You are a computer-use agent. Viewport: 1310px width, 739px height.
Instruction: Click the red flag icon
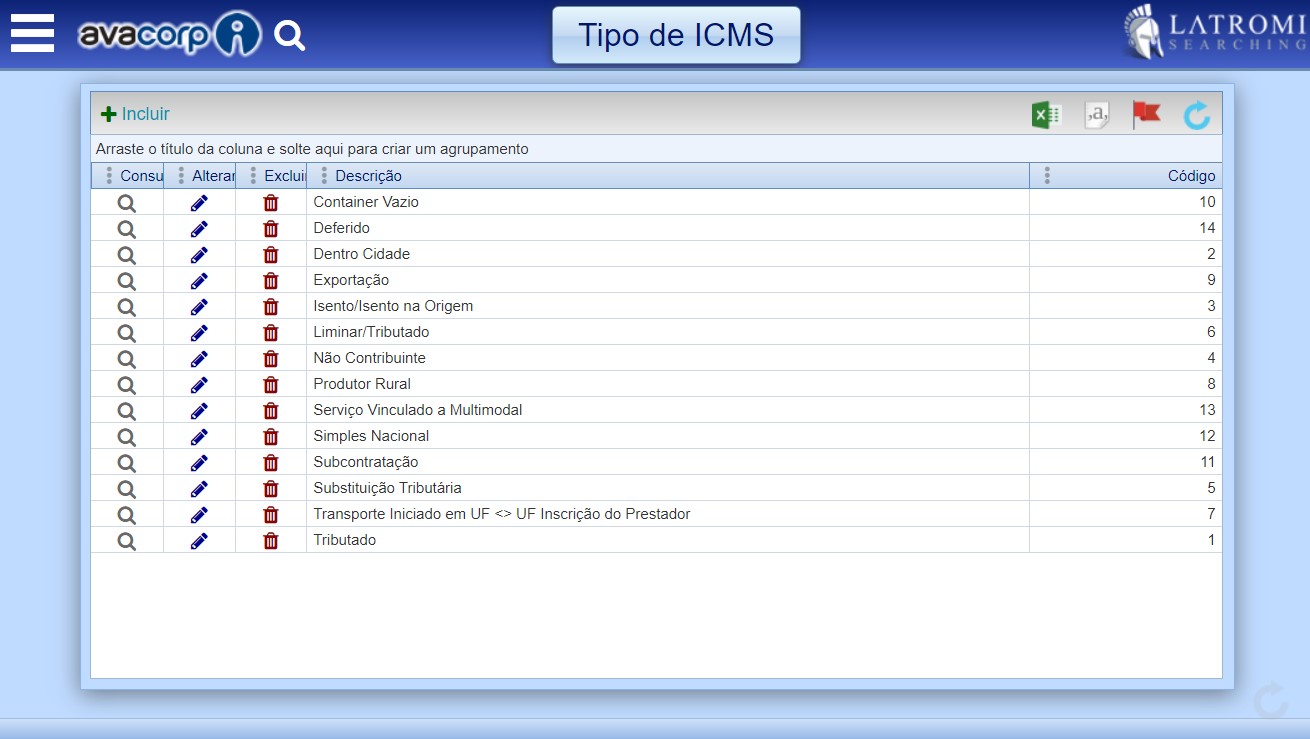[1146, 115]
